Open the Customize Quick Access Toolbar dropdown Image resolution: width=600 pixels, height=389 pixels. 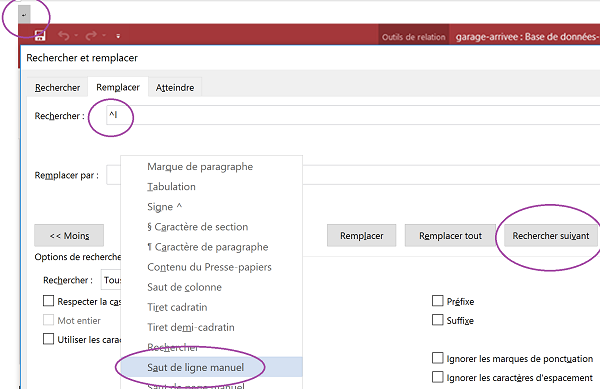[118, 36]
